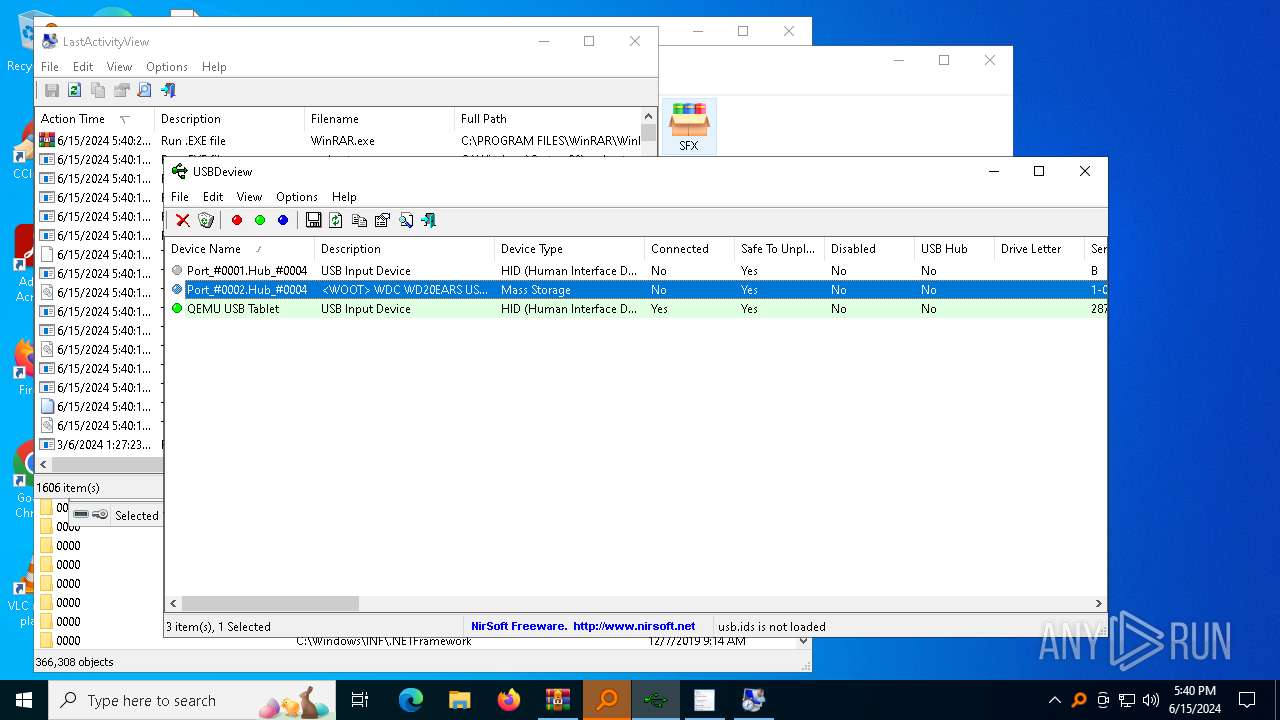Click the Windows Start button
The width and height of the screenshot is (1280, 720).
pos(24,700)
